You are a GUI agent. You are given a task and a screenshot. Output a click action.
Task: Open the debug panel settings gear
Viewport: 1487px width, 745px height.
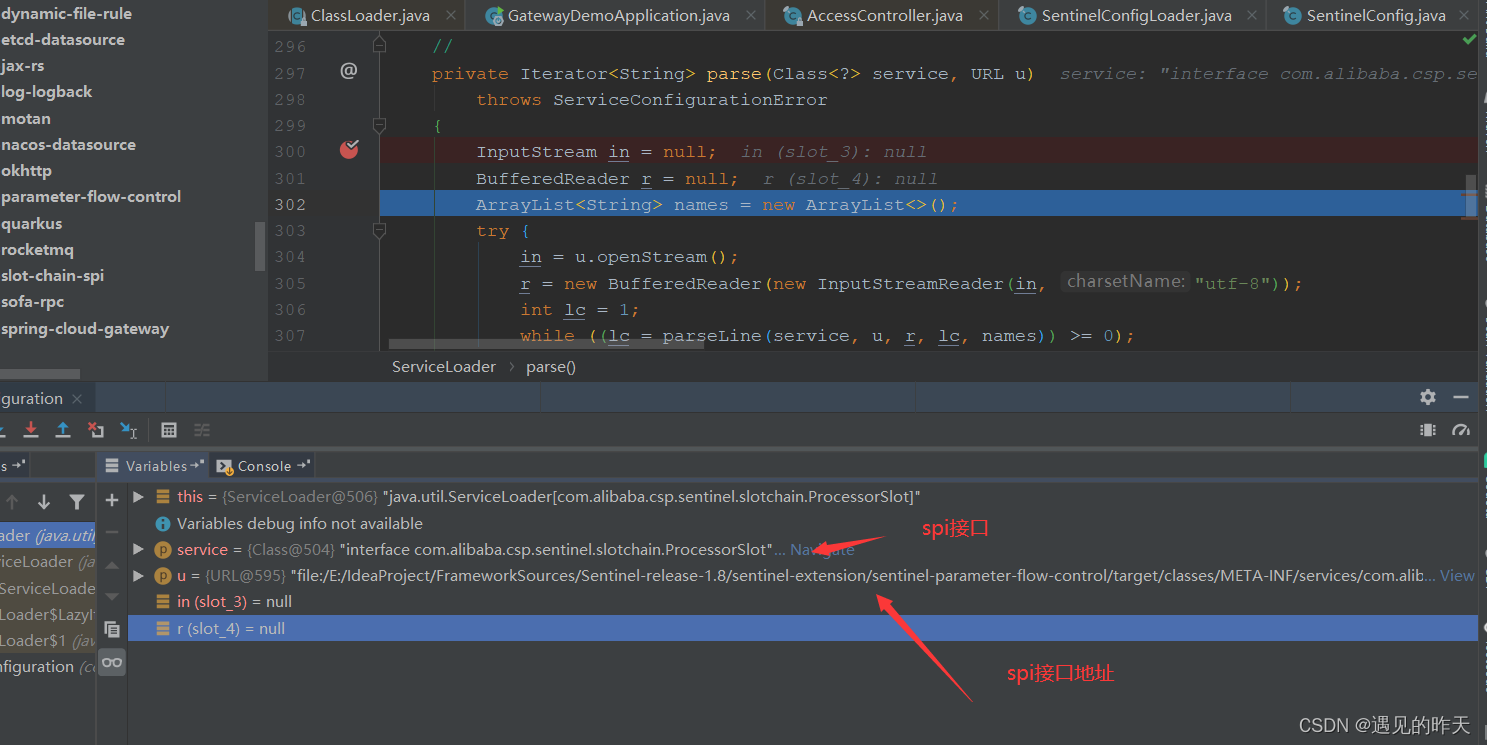pyautogui.click(x=1428, y=397)
